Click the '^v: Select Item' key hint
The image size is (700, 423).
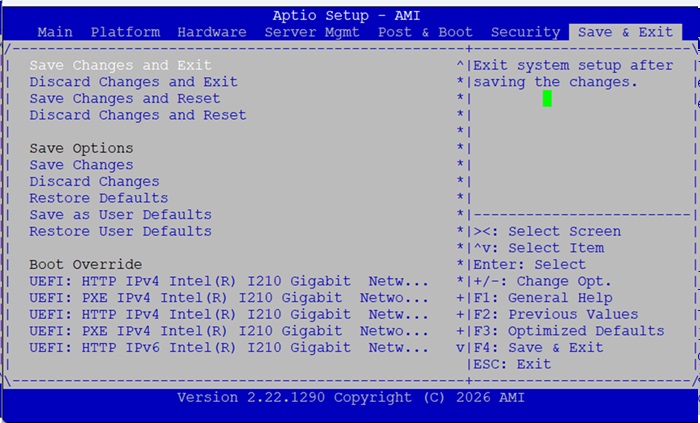point(538,248)
